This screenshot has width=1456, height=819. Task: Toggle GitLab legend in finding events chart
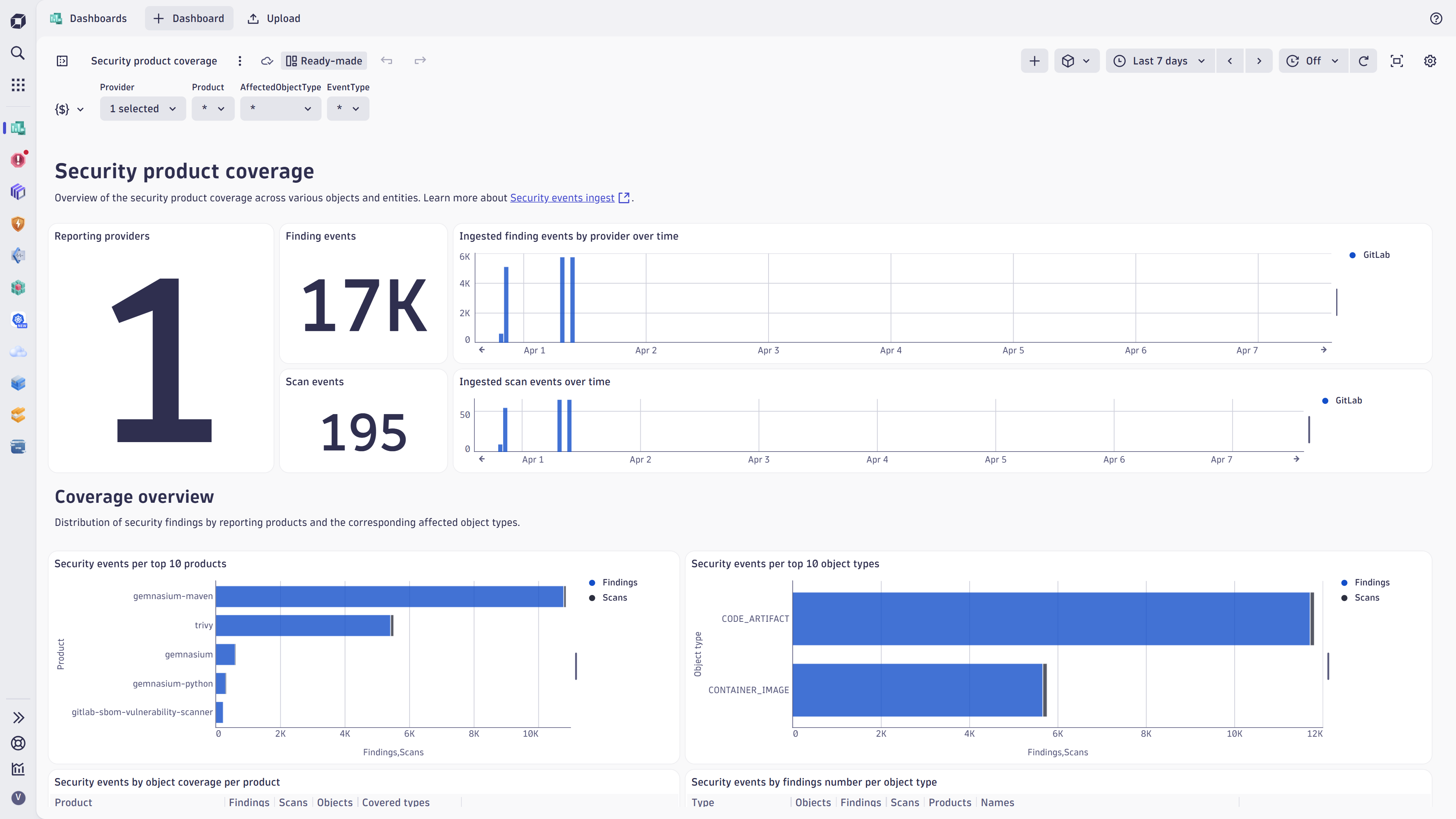tap(1370, 255)
